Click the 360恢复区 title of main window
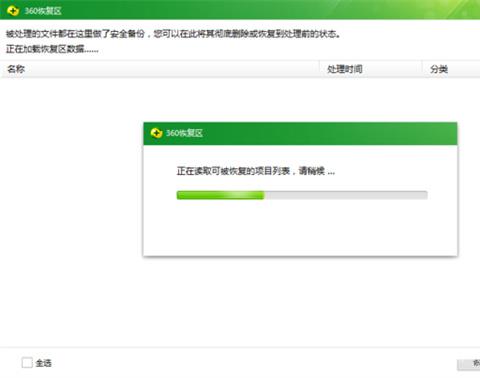The image size is (480, 378). [x=43, y=11]
